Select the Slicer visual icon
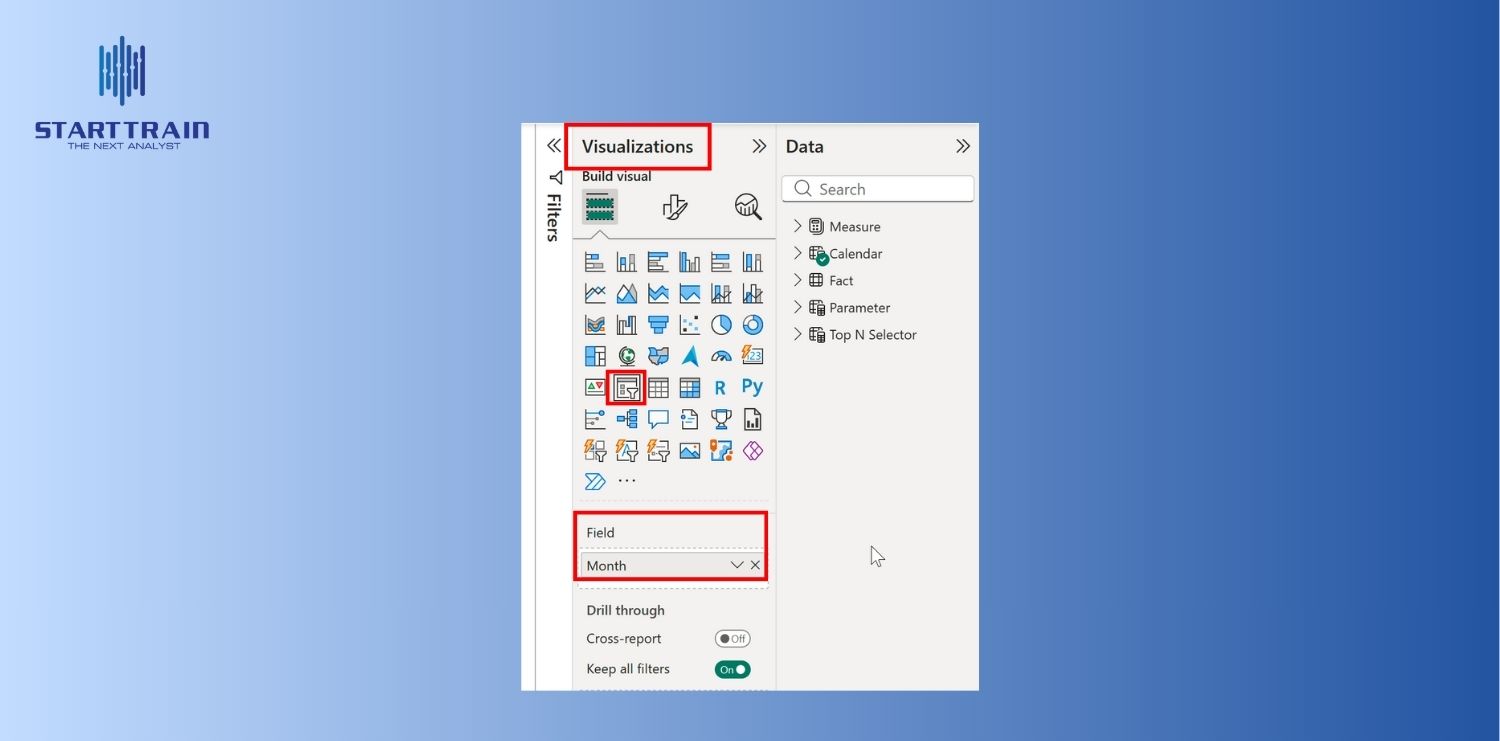The width and height of the screenshot is (1500, 741). coord(627,388)
